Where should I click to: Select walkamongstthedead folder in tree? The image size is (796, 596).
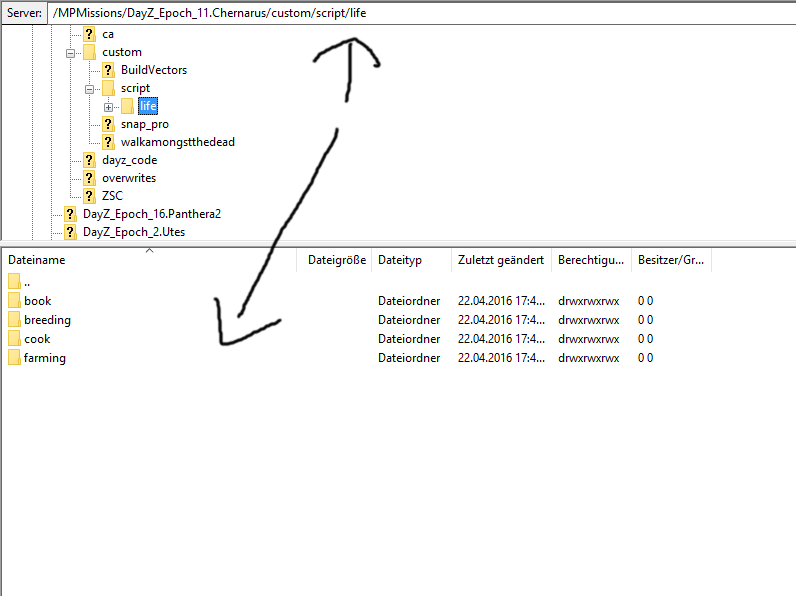(178, 142)
